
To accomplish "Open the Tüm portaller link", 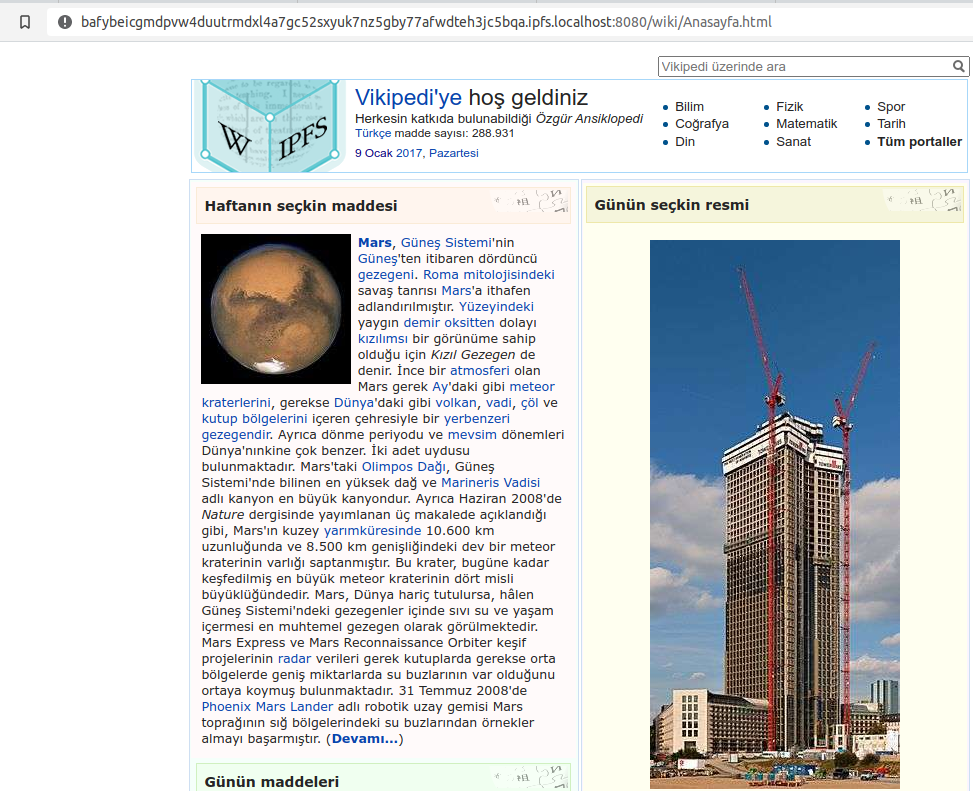I will point(919,141).
